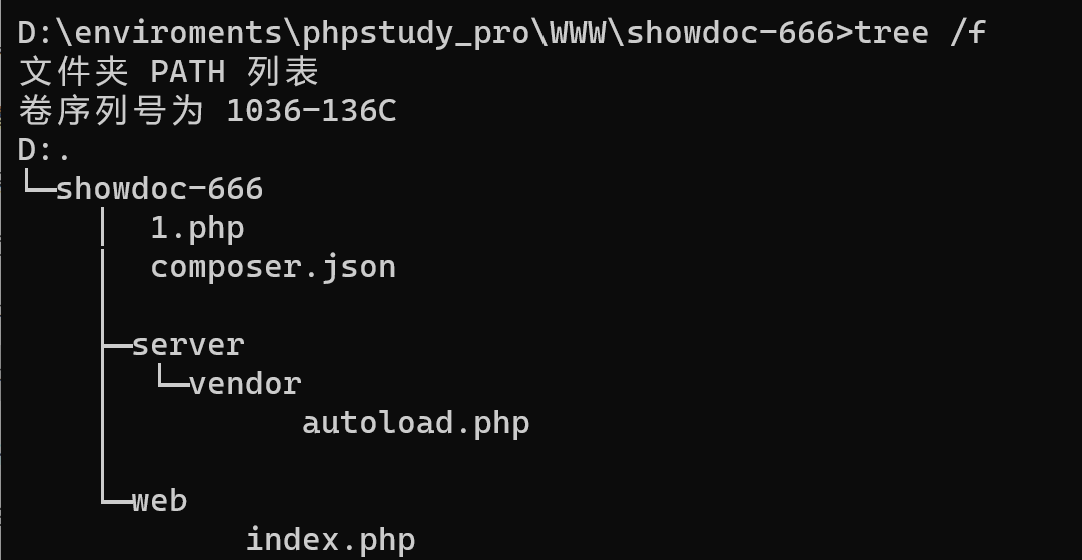Click the '文件夹 PATH 列表' header line
The image size is (1082, 560).
click(x=168, y=72)
